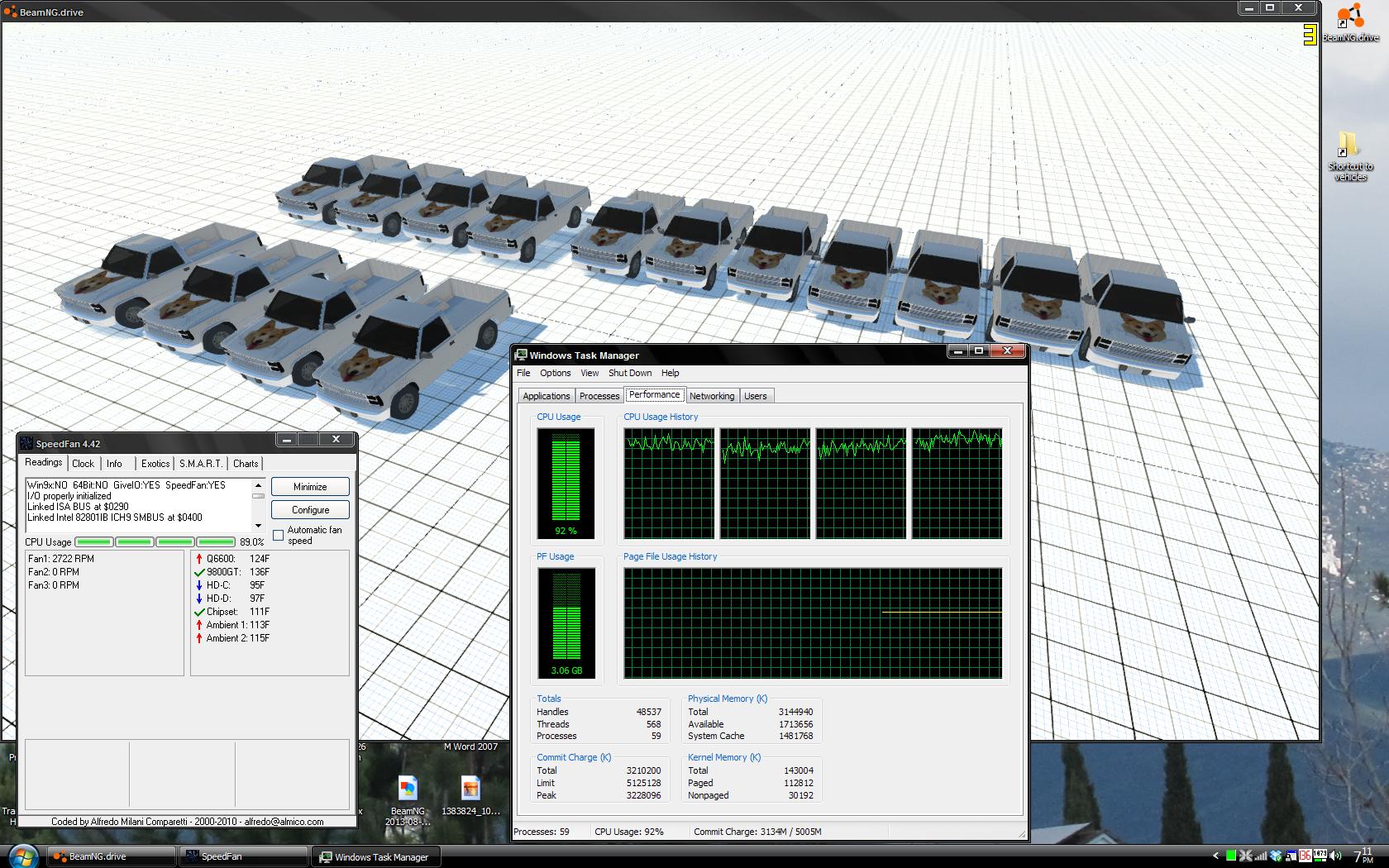Switch to the Applications tab
Image resolution: width=1389 pixels, height=868 pixels.
(547, 396)
